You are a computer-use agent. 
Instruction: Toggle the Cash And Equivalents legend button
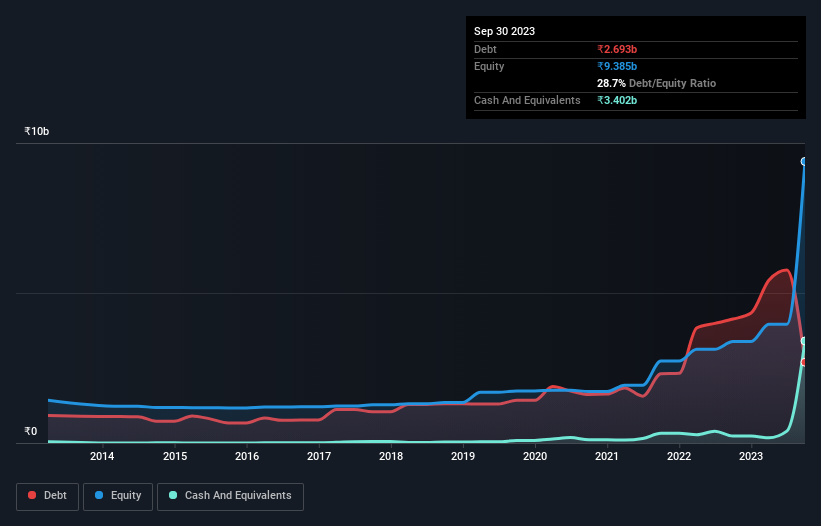click(230, 496)
